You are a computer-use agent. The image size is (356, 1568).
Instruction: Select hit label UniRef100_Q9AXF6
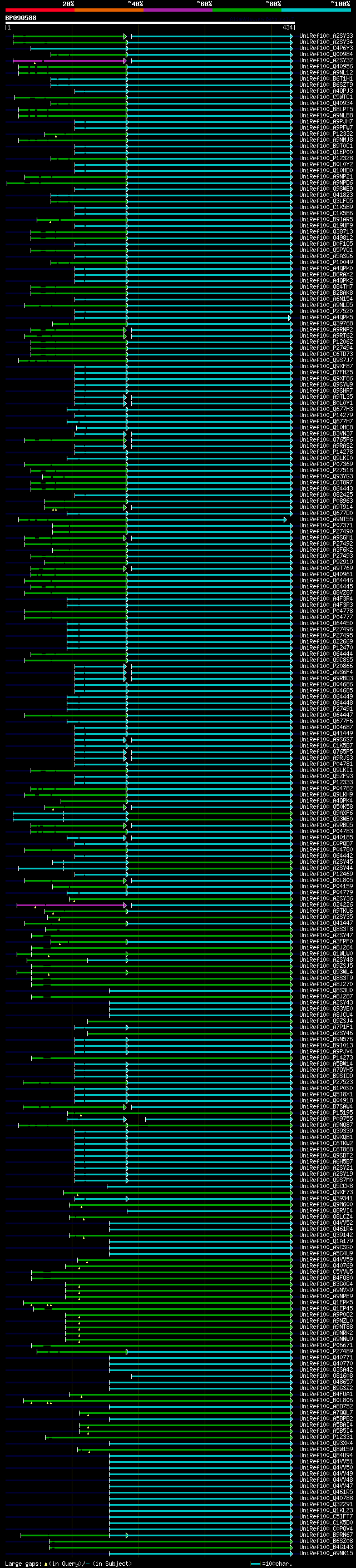(326, 813)
